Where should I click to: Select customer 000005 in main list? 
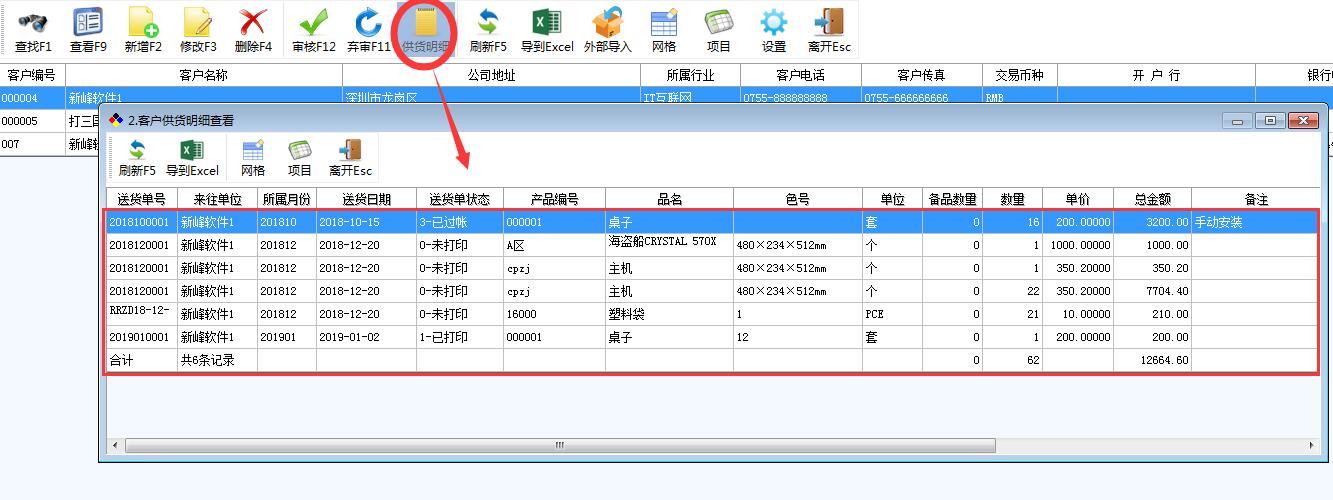(50, 121)
